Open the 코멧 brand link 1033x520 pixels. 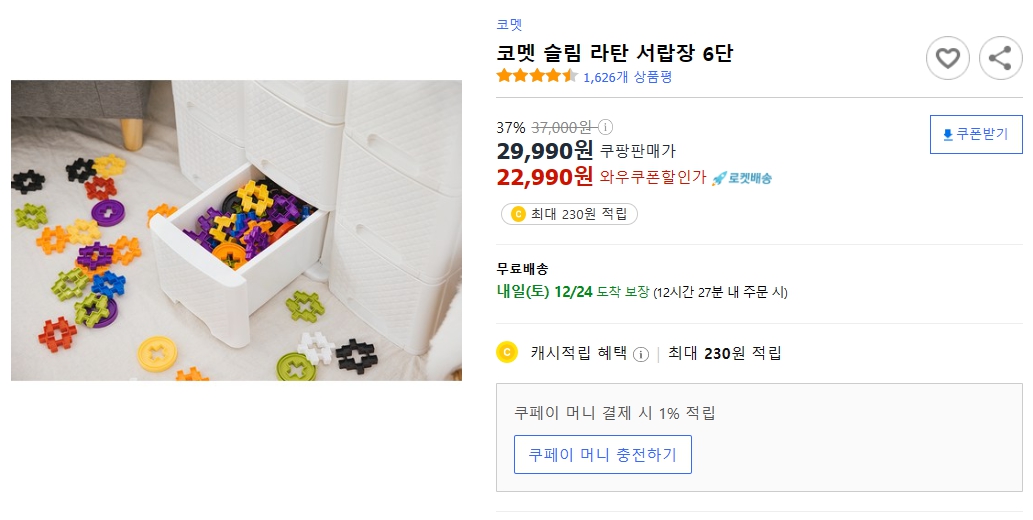509,25
